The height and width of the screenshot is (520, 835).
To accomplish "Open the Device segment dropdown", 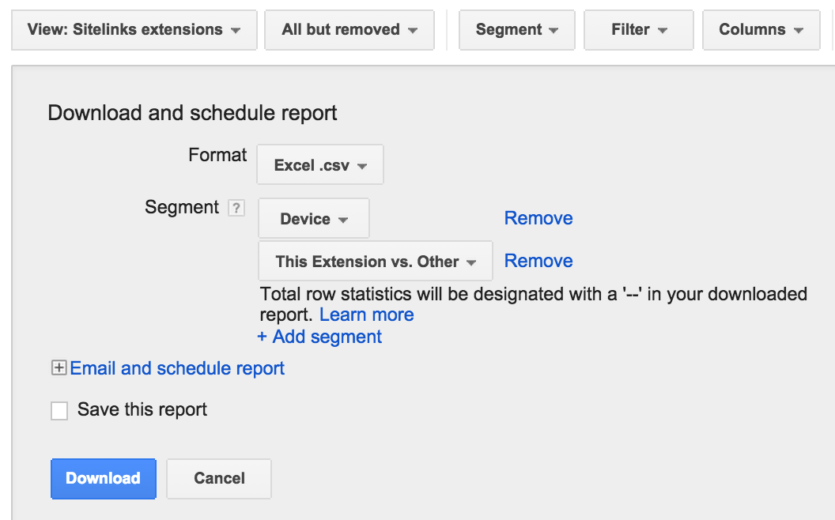I will pyautogui.click(x=314, y=218).
